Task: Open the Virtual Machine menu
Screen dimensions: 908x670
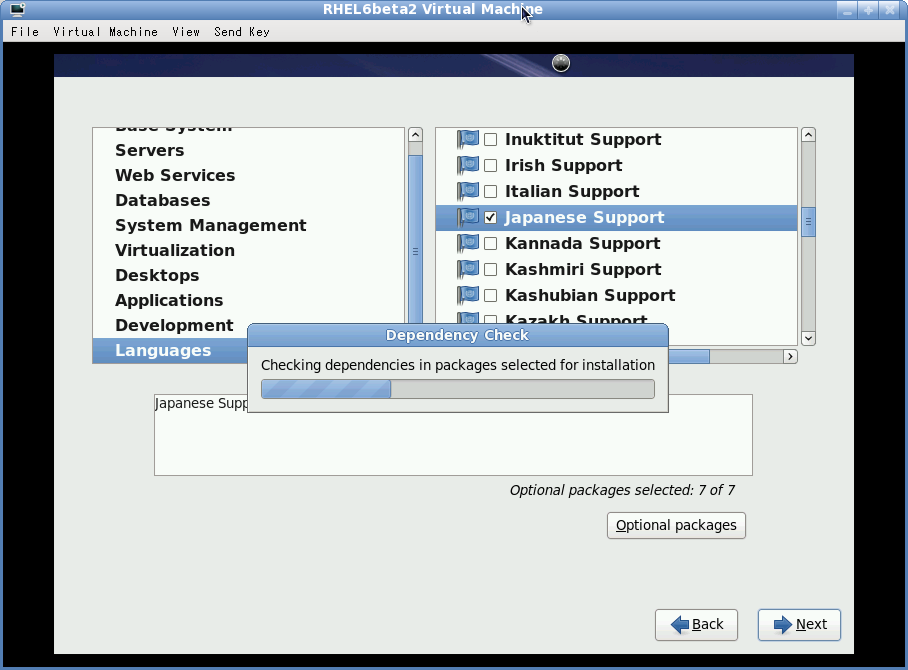Action: (x=105, y=32)
